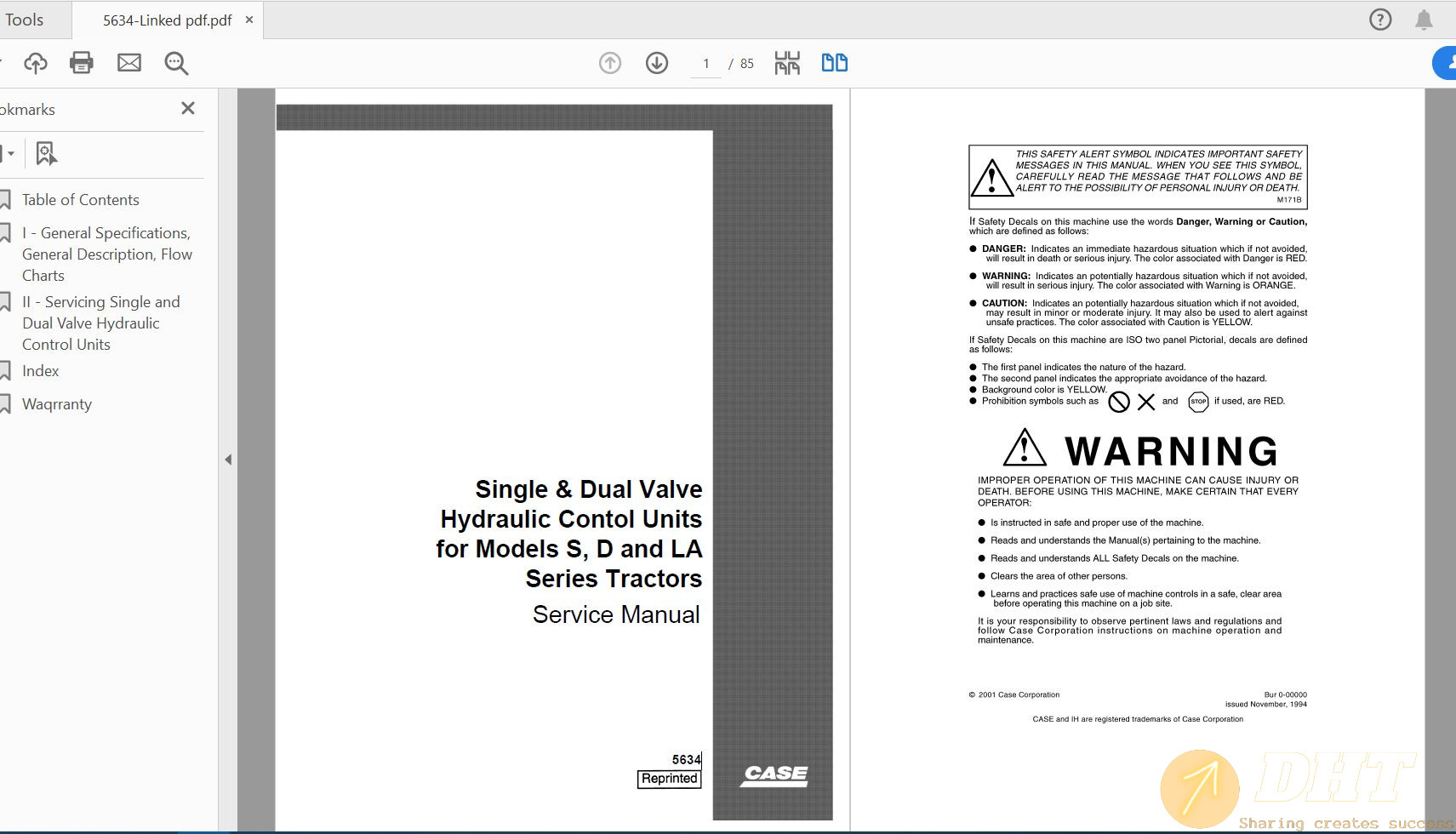This screenshot has width=1456, height=834.
Task: Go to previous page arrow
Action: pos(610,63)
